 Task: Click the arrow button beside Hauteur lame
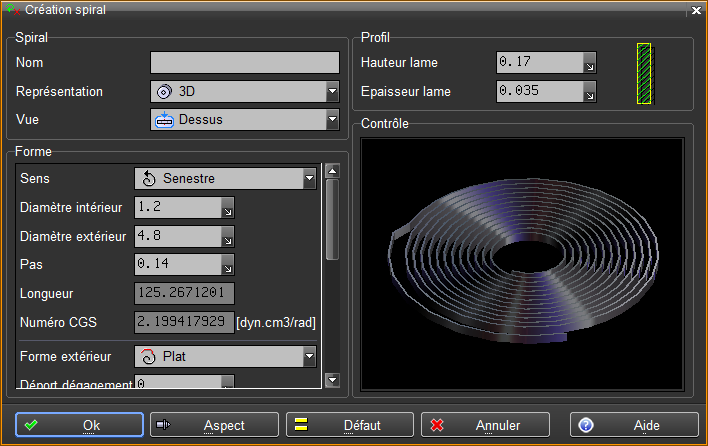[590, 63]
